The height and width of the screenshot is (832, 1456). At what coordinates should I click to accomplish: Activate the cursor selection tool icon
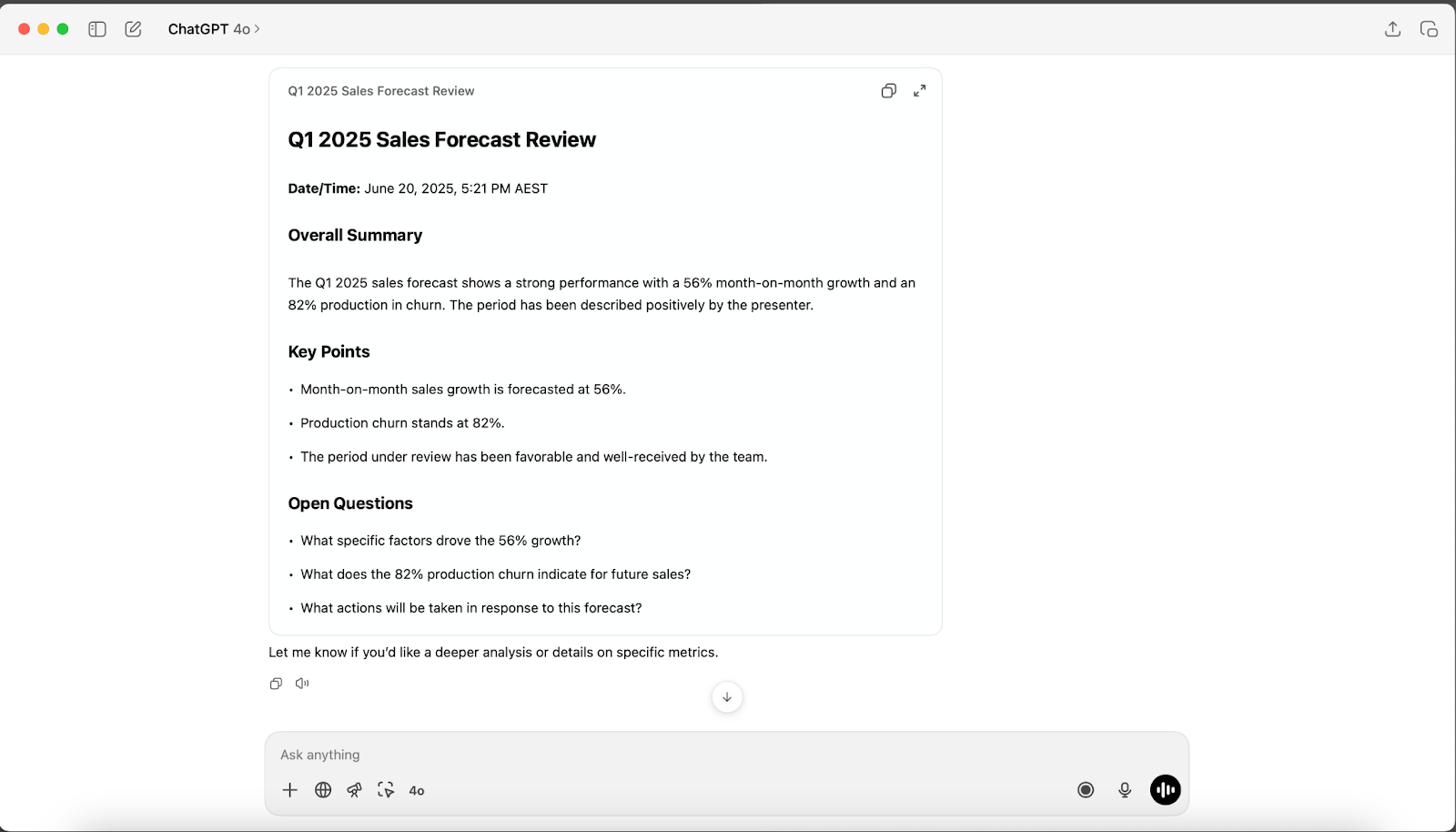pyautogui.click(x=386, y=790)
